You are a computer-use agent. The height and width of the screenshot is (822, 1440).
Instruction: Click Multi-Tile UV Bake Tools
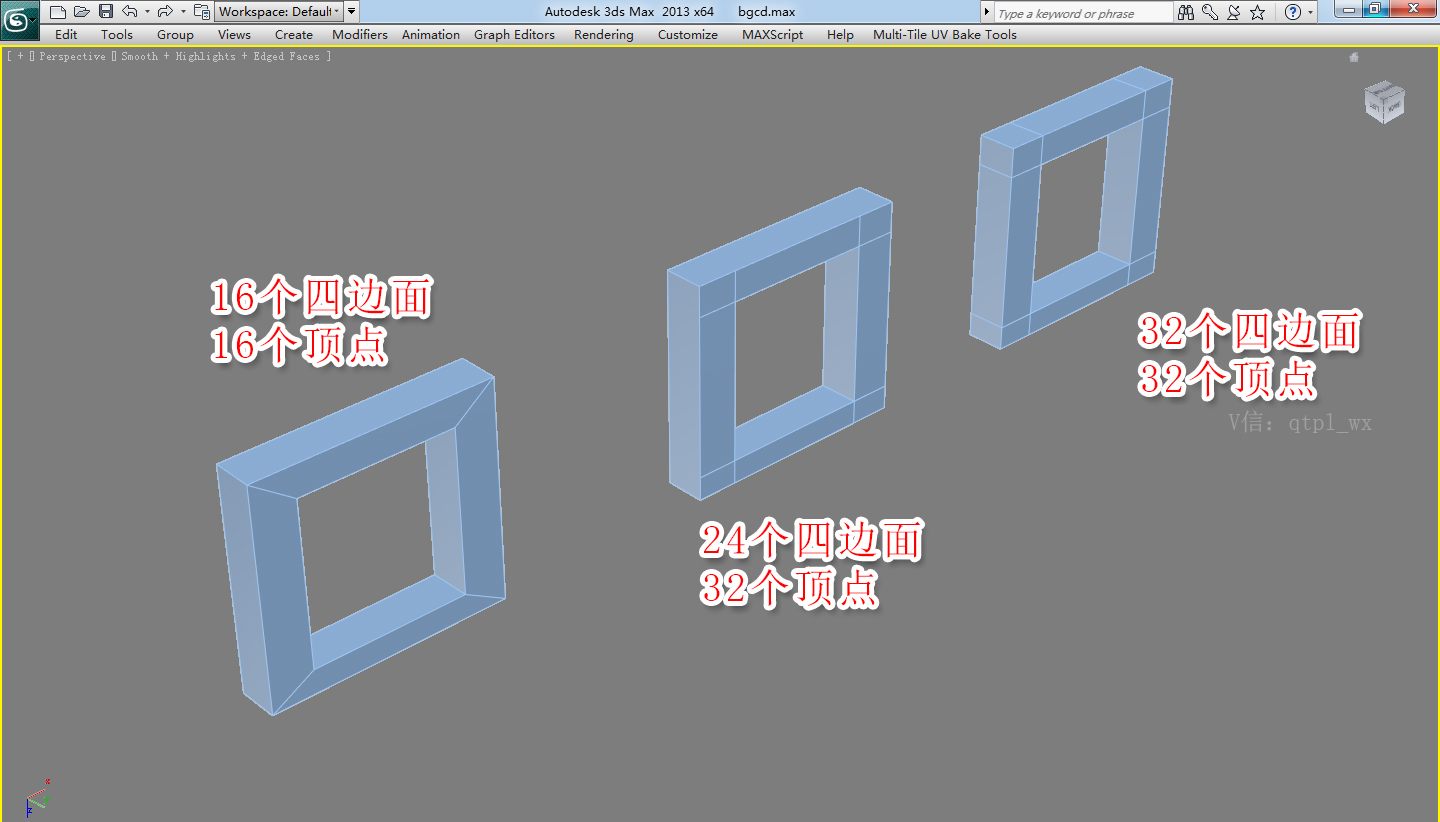click(943, 34)
